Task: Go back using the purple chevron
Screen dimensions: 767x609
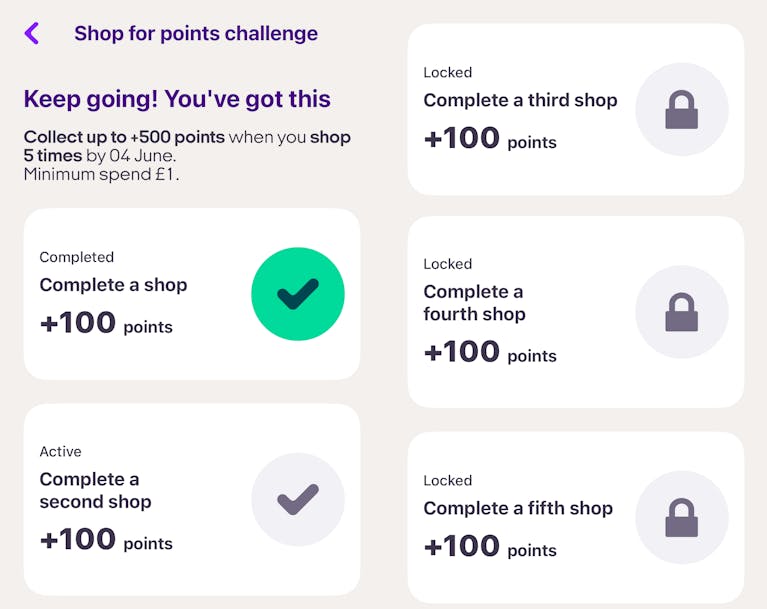Action: [32, 33]
